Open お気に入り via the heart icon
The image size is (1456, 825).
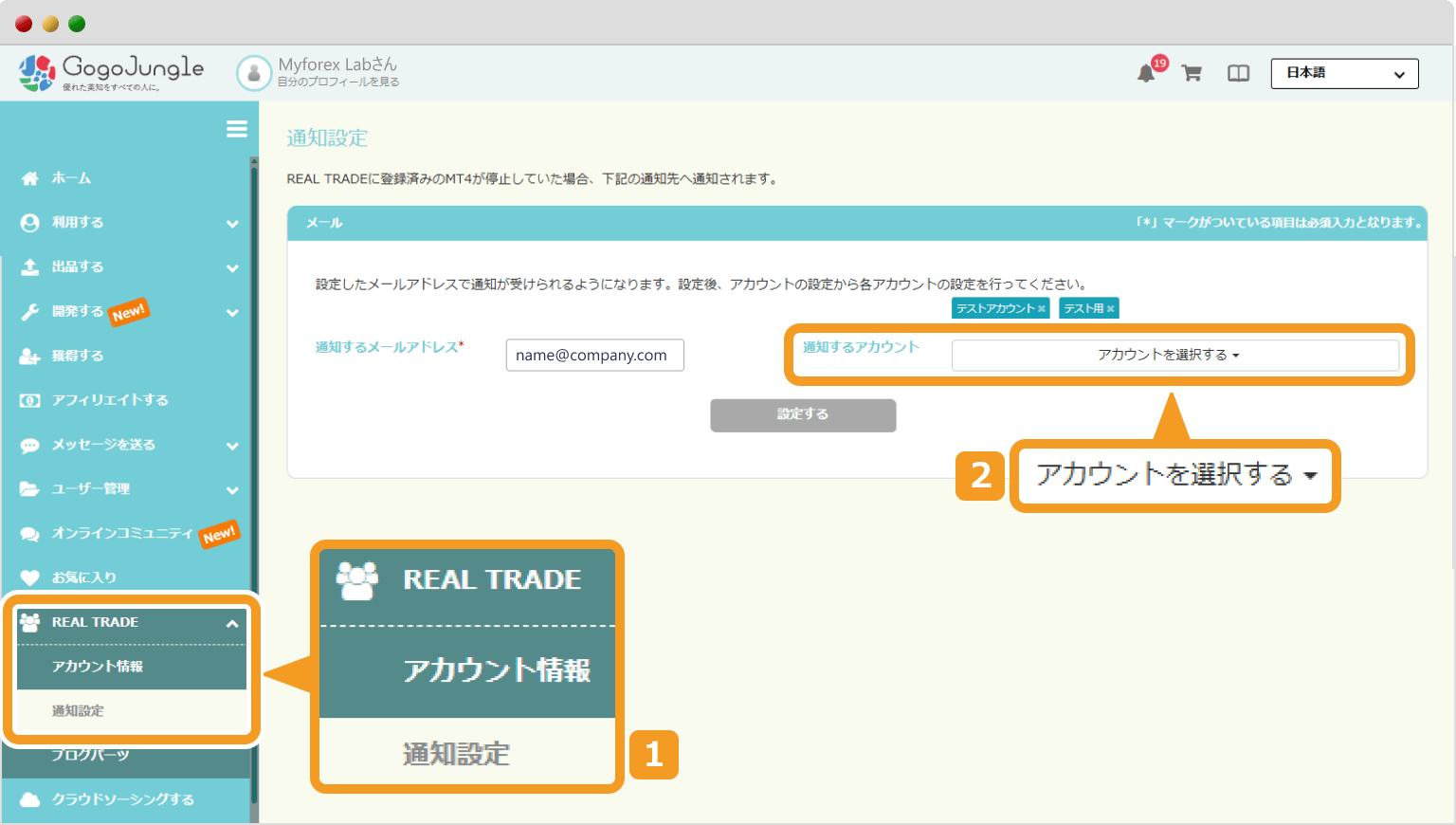point(28,577)
